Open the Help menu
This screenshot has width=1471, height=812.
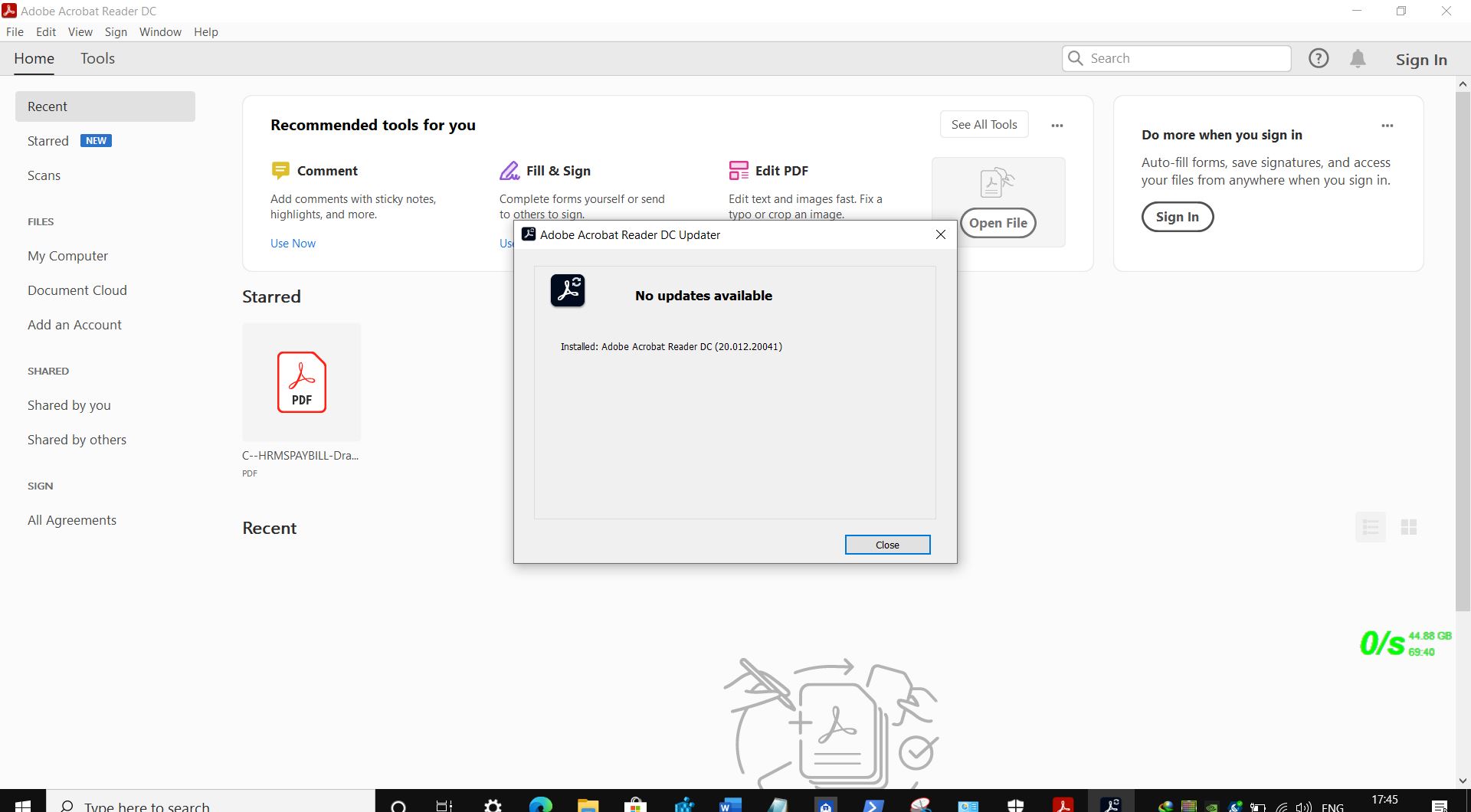click(x=206, y=31)
